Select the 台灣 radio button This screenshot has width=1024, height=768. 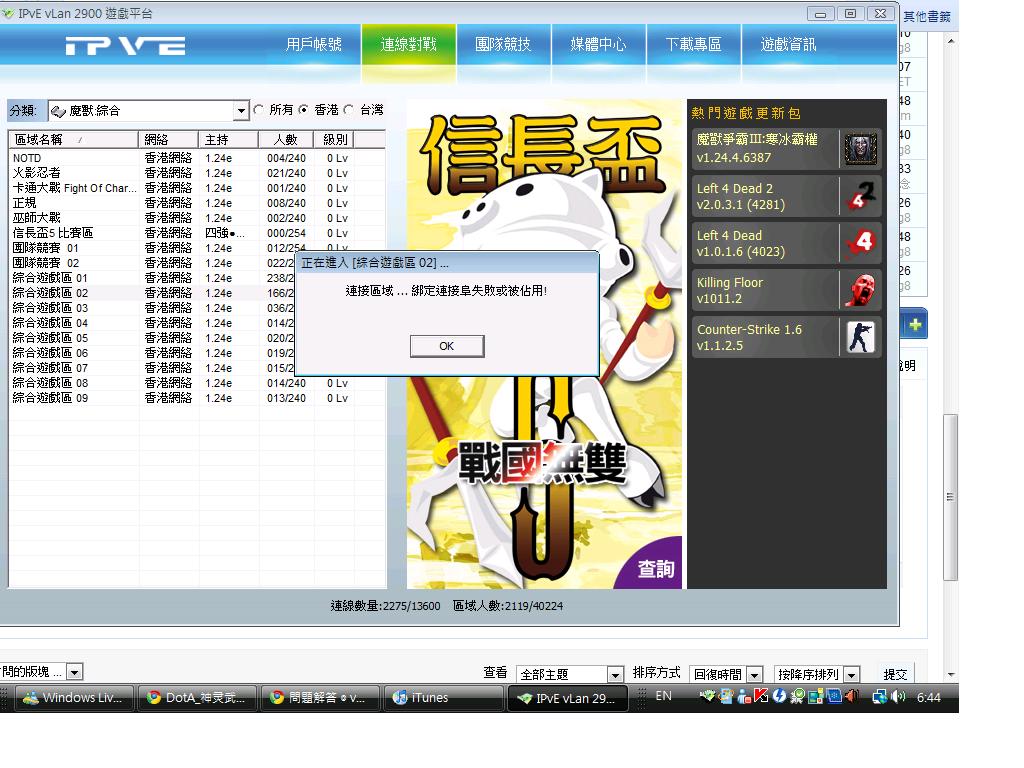coord(349,110)
